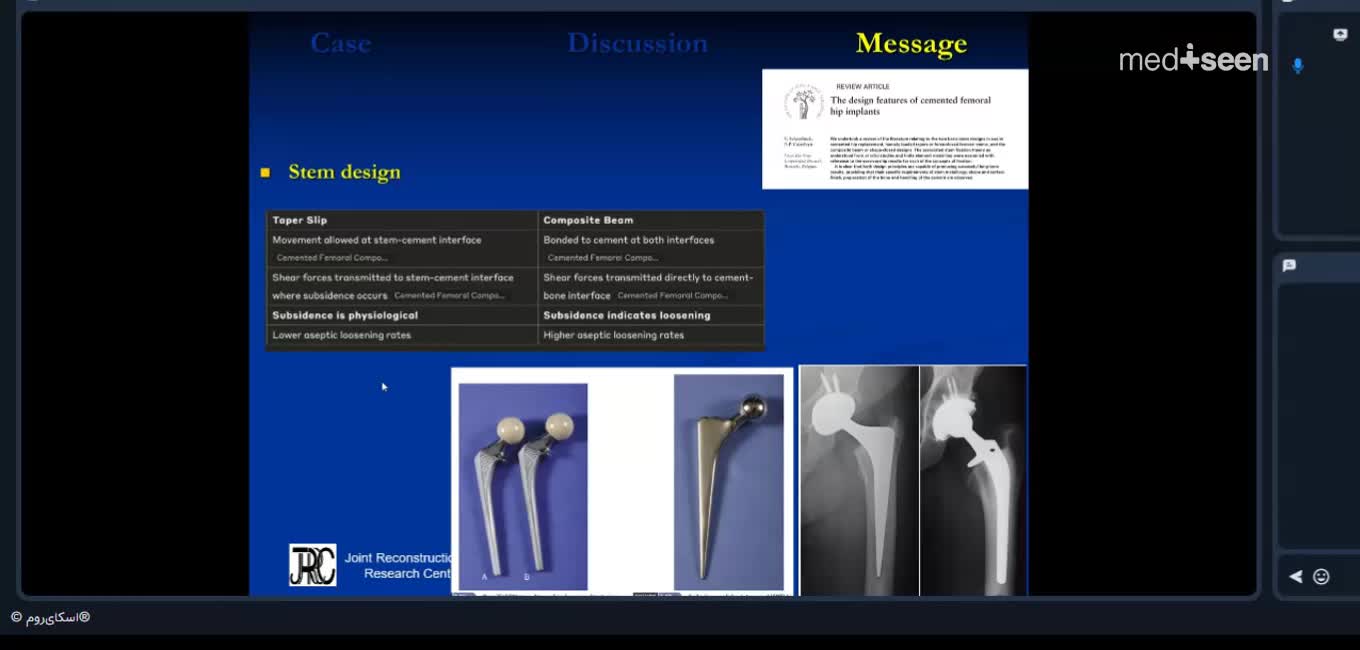1360x650 pixels.
Task: Select the yellow "Message" heading
Action: (911, 44)
